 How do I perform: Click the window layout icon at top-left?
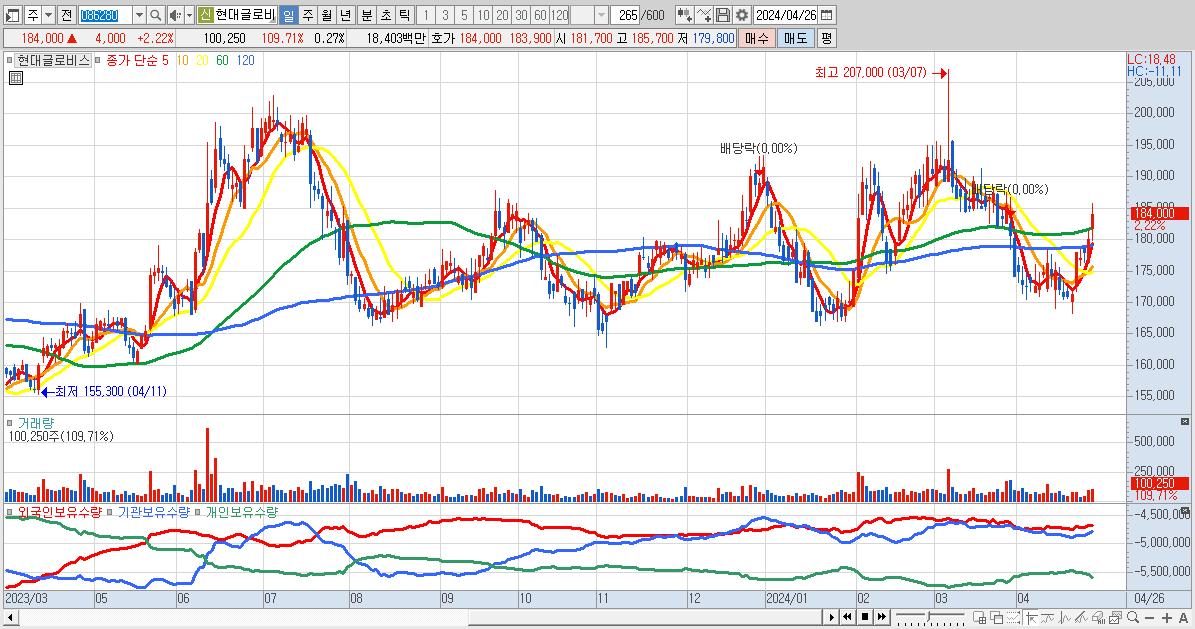pyautogui.click(x=13, y=15)
